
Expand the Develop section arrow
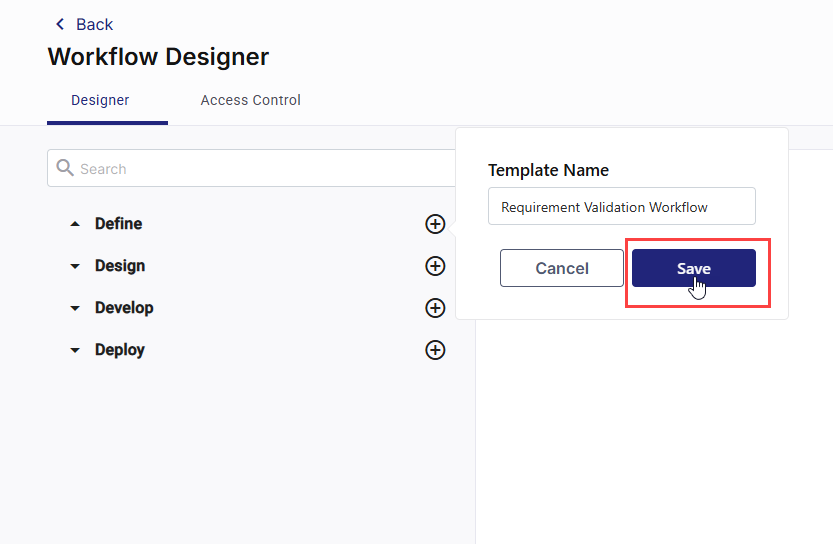[75, 308]
